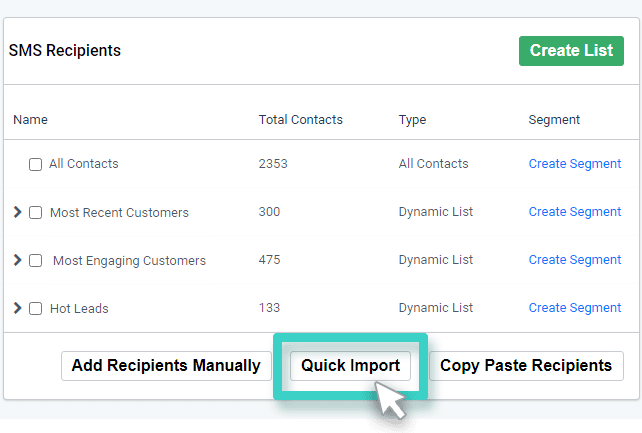
Task: Open Create Segment for Most Recent Customers
Action: coord(575,212)
